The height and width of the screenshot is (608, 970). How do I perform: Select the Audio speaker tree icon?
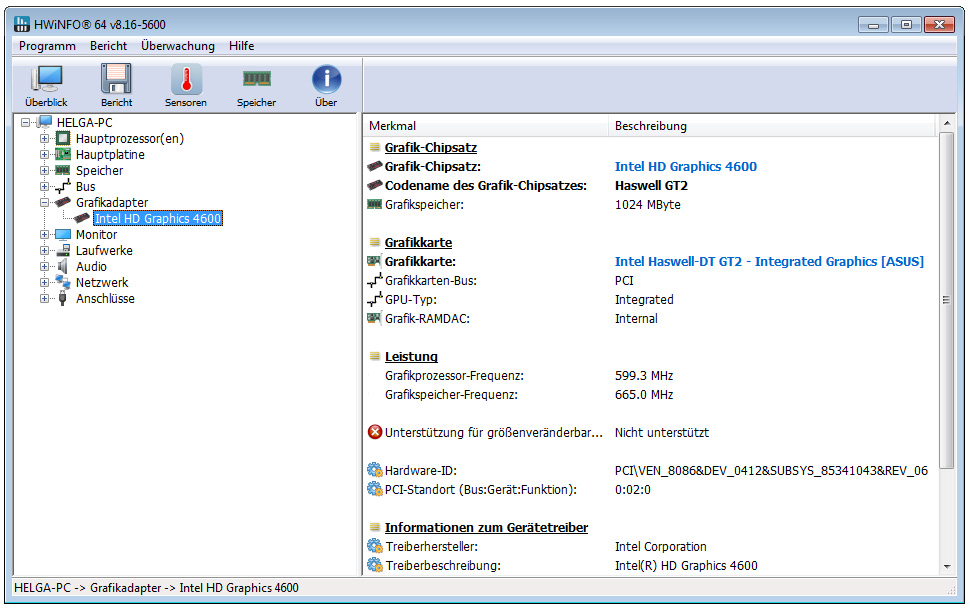point(63,267)
